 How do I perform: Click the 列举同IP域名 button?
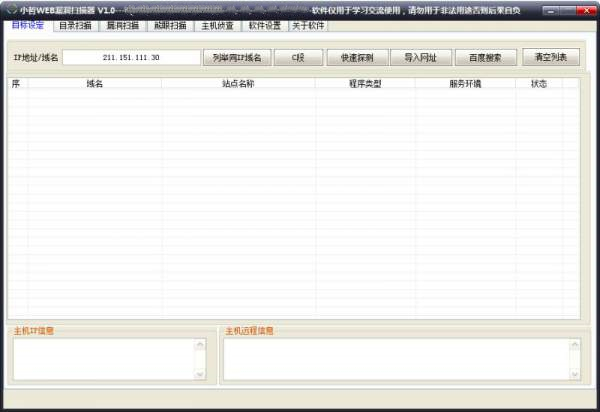tap(237, 57)
